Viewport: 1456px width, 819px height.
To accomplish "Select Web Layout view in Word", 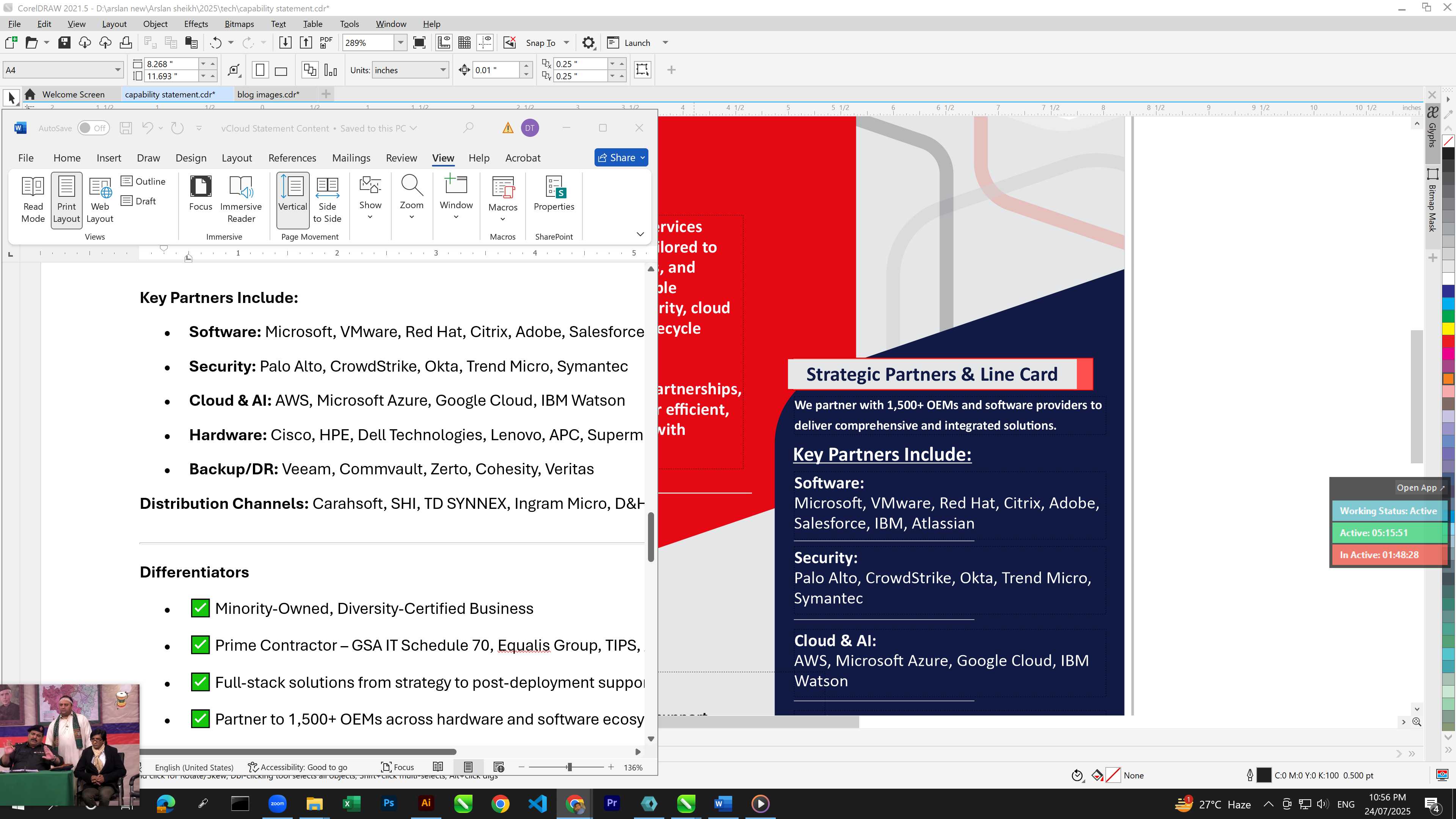I will [99, 199].
